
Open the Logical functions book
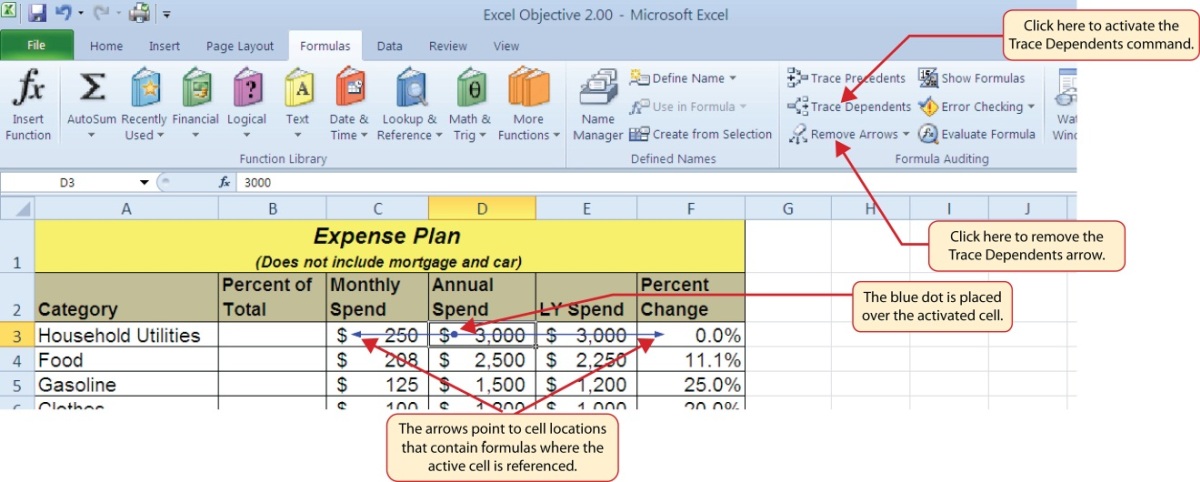[x=247, y=88]
